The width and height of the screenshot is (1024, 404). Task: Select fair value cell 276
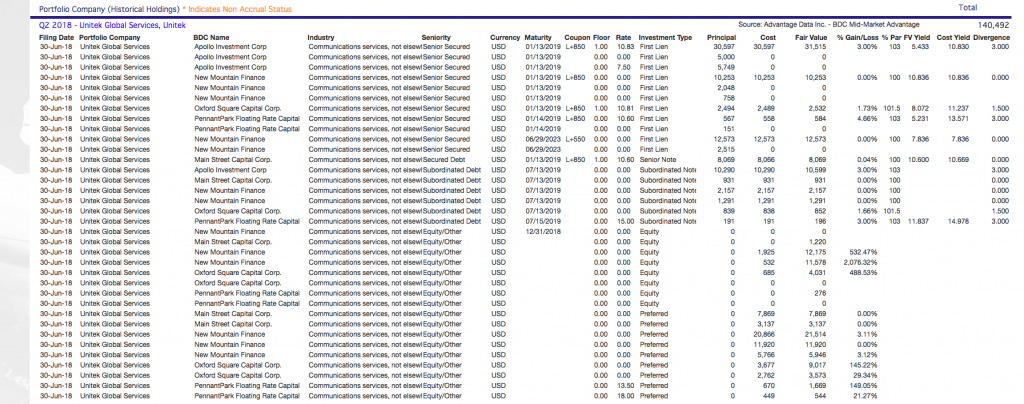[822, 292]
